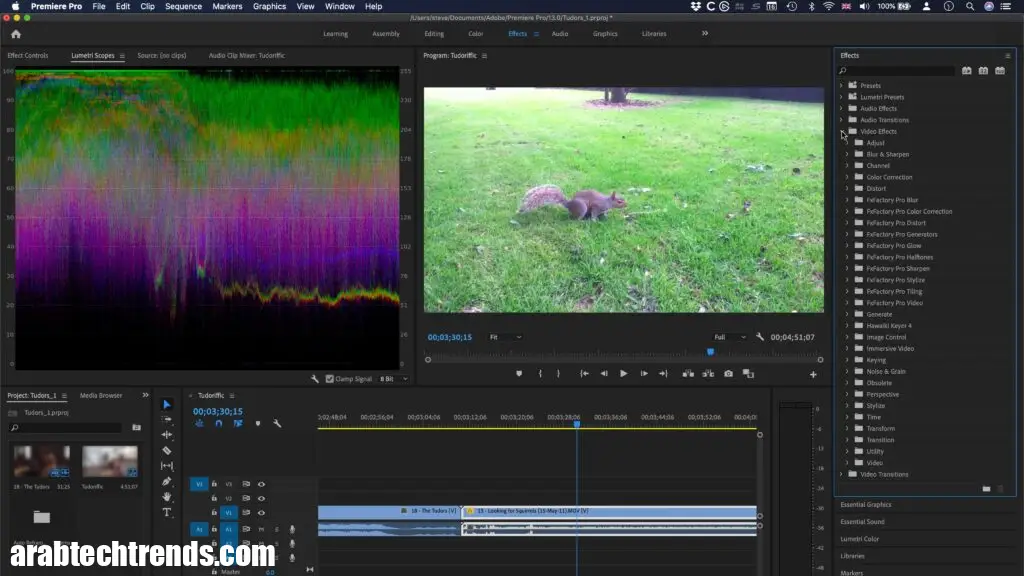Toggle V1 track lock

click(214, 512)
